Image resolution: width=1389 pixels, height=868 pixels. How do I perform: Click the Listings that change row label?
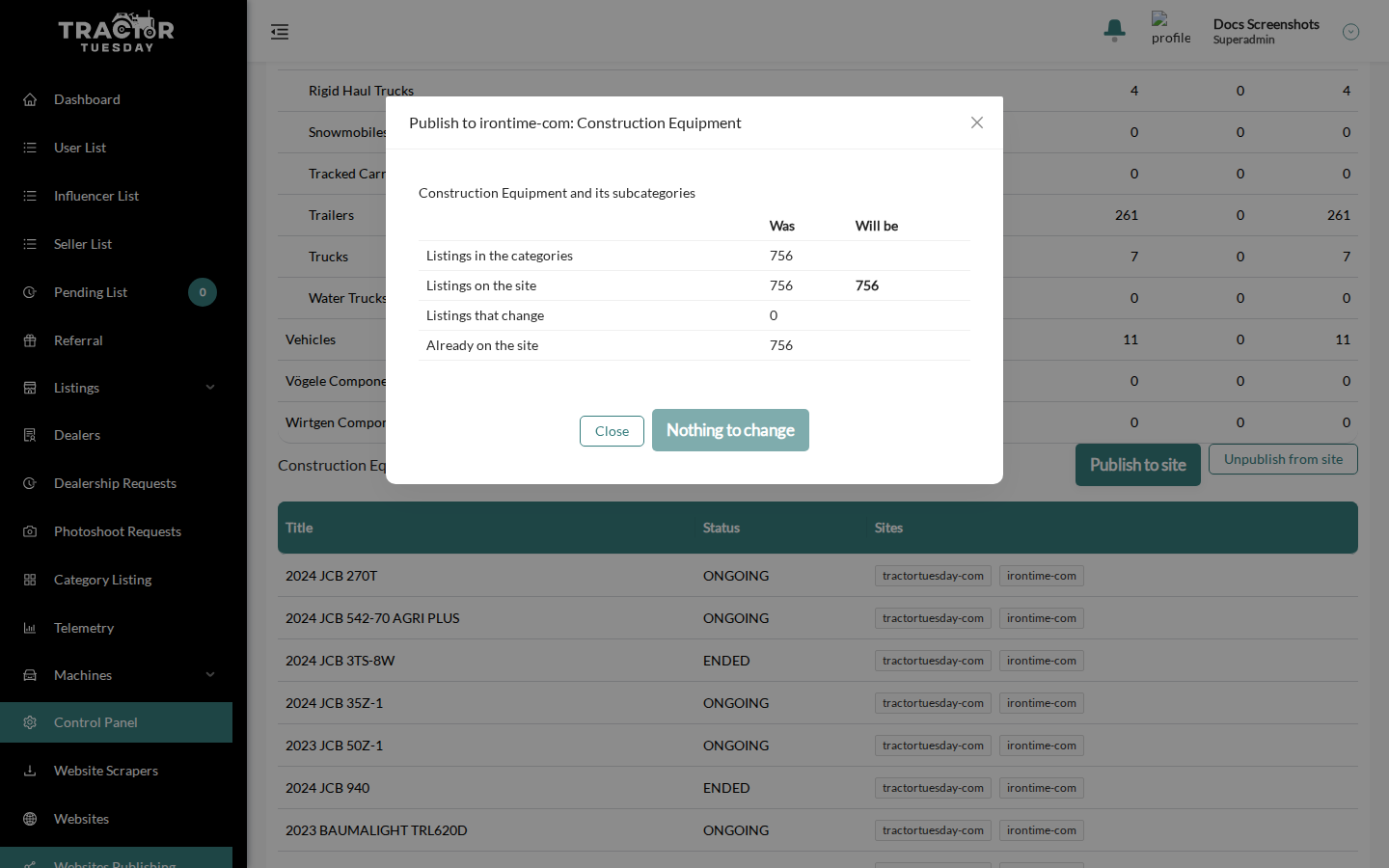(x=485, y=315)
